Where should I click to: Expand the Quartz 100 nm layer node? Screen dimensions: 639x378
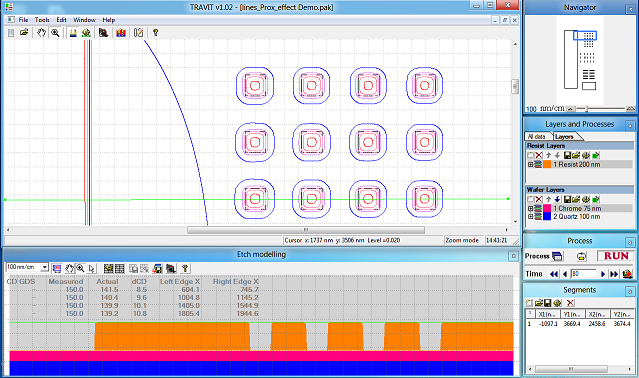coord(530,216)
